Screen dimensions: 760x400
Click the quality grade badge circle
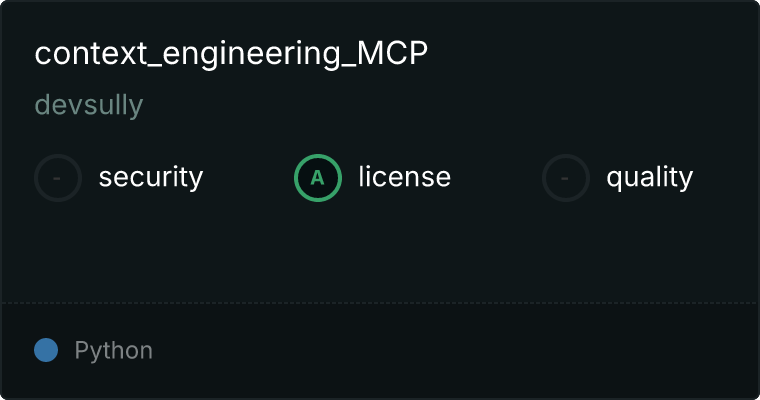(x=566, y=178)
